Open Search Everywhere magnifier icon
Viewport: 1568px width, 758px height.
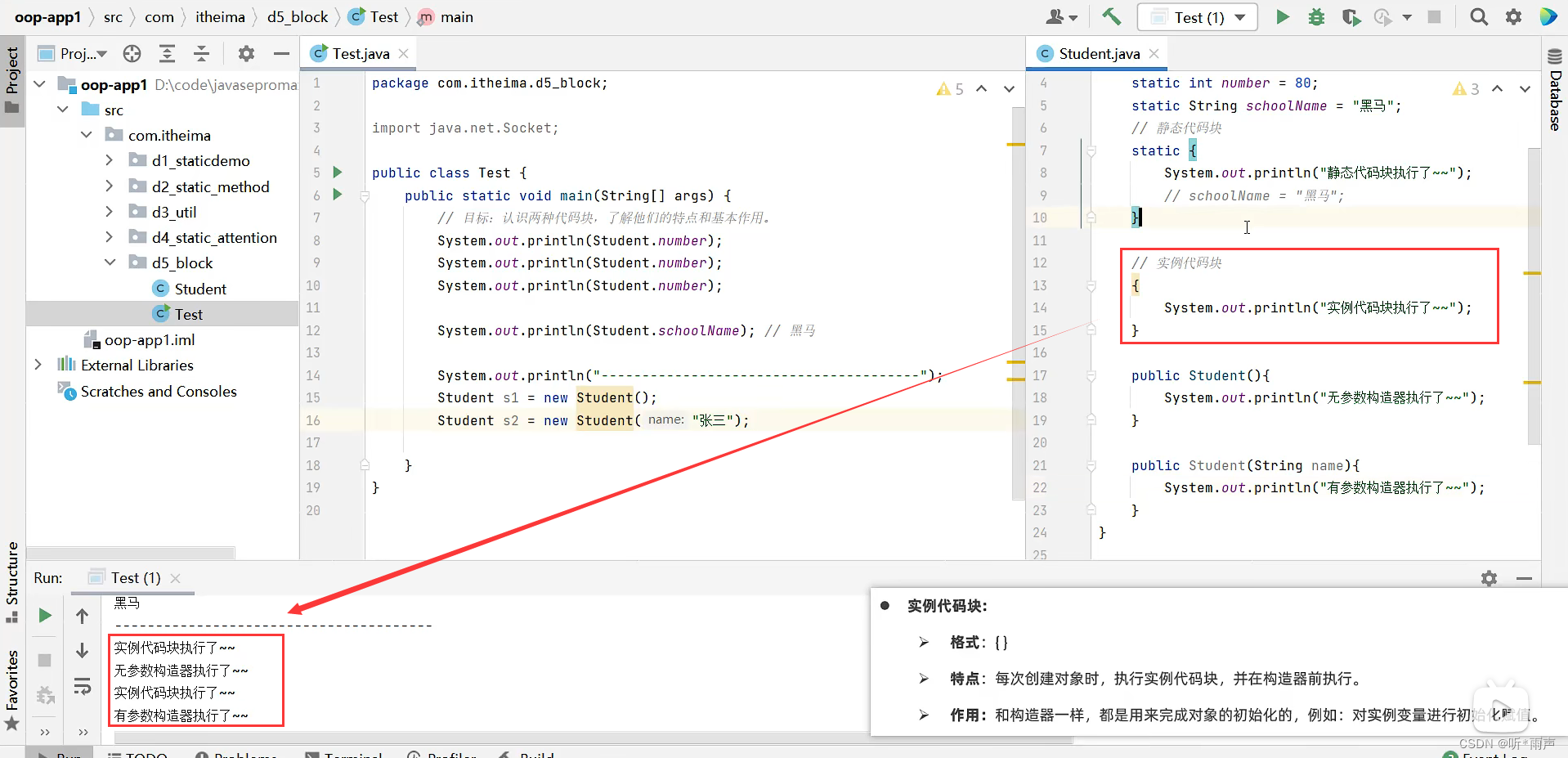click(1478, 16)
